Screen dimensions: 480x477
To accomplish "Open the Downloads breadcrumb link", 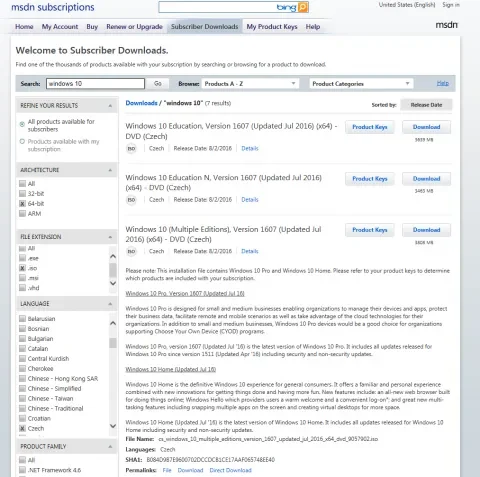I will (141, 103).
